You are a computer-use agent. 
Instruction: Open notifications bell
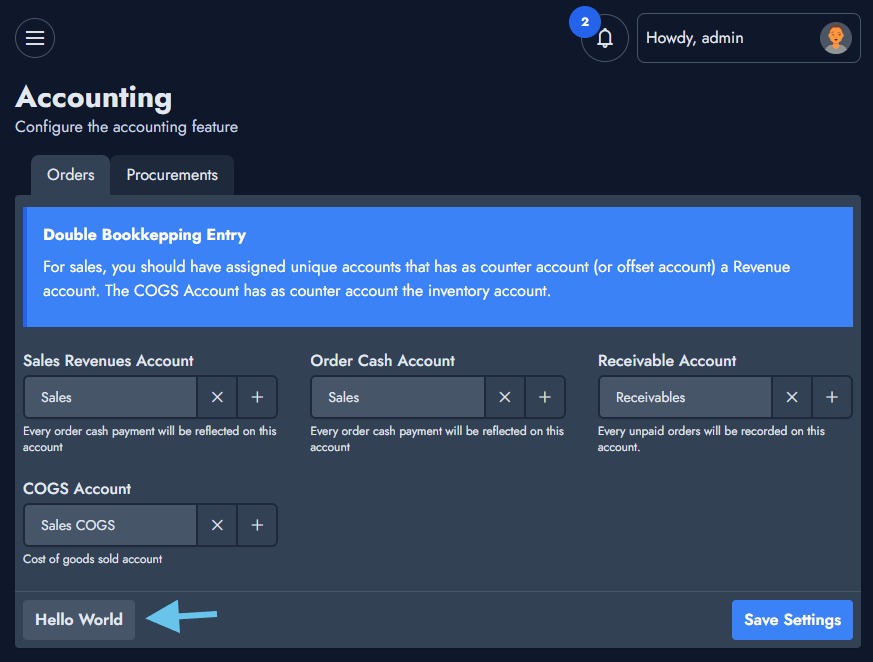(x=605, y=38)
